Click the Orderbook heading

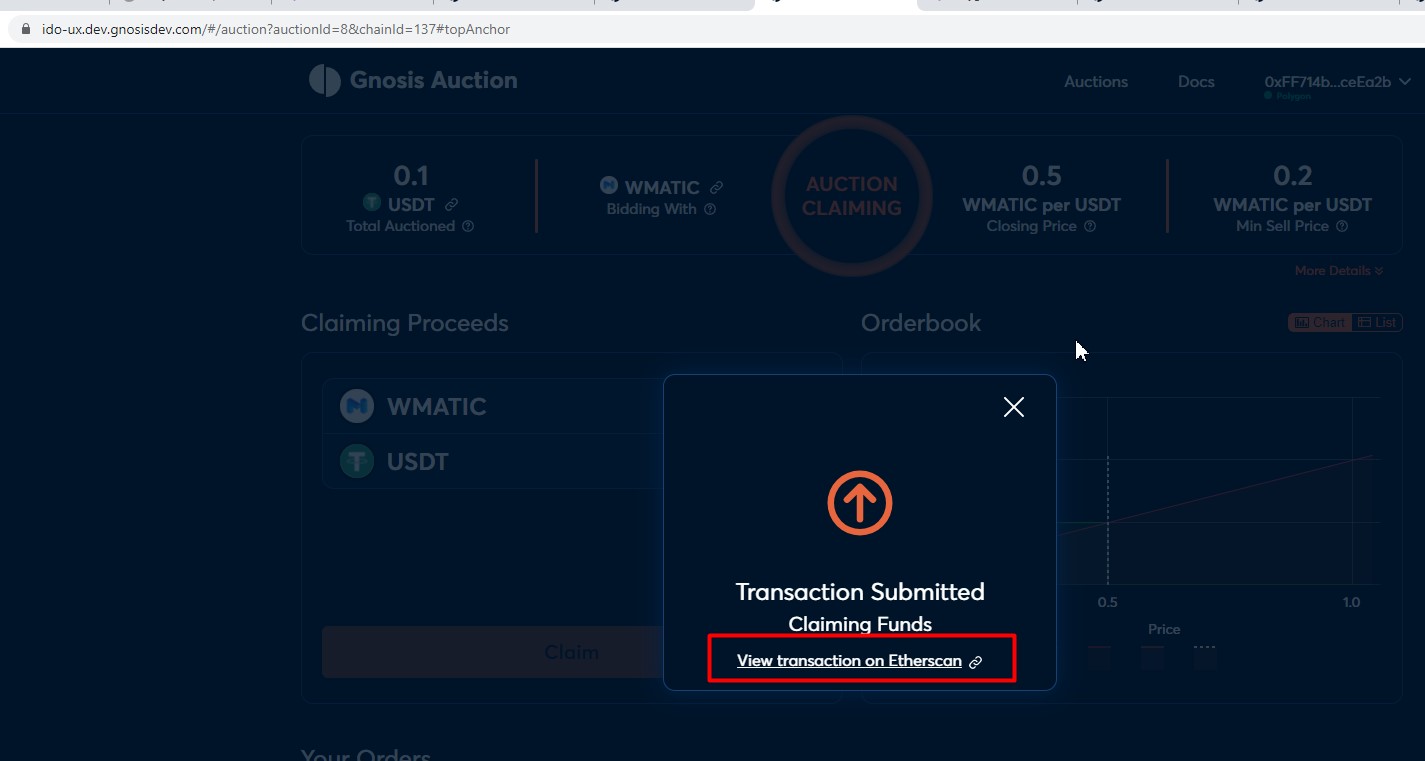pos(921,323)
